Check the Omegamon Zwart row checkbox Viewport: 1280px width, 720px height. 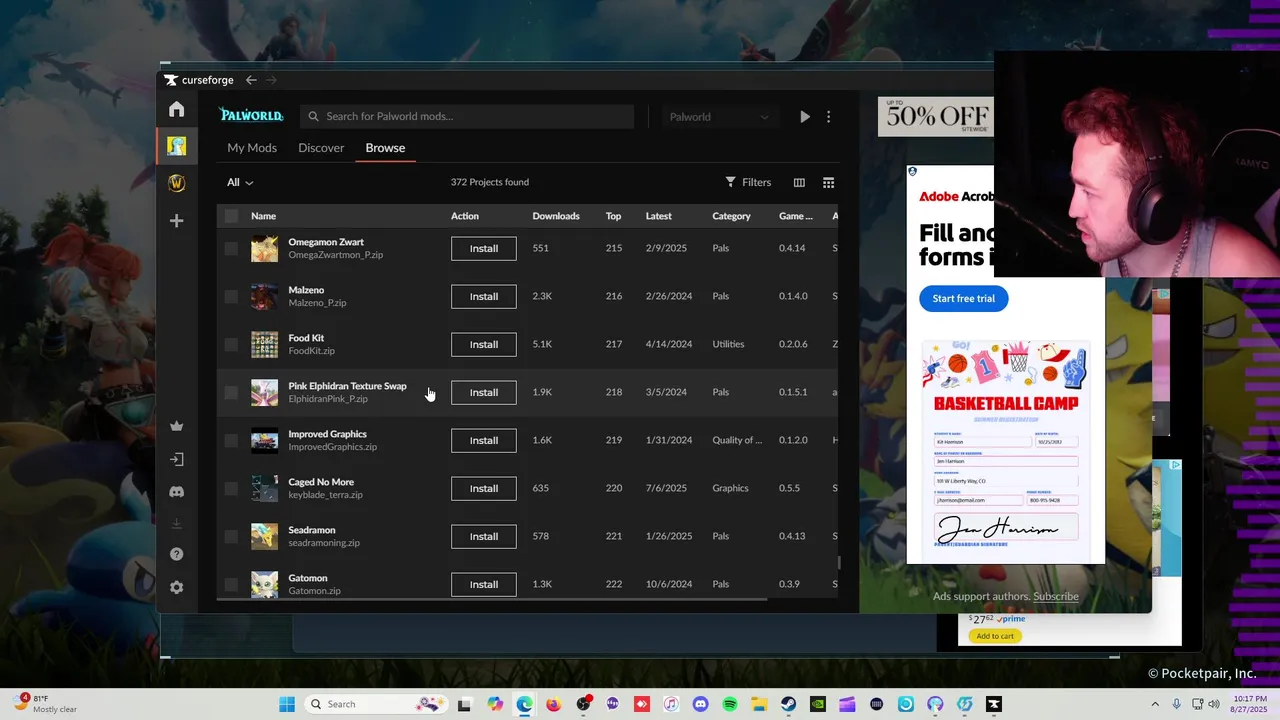[x=232, y=248]
